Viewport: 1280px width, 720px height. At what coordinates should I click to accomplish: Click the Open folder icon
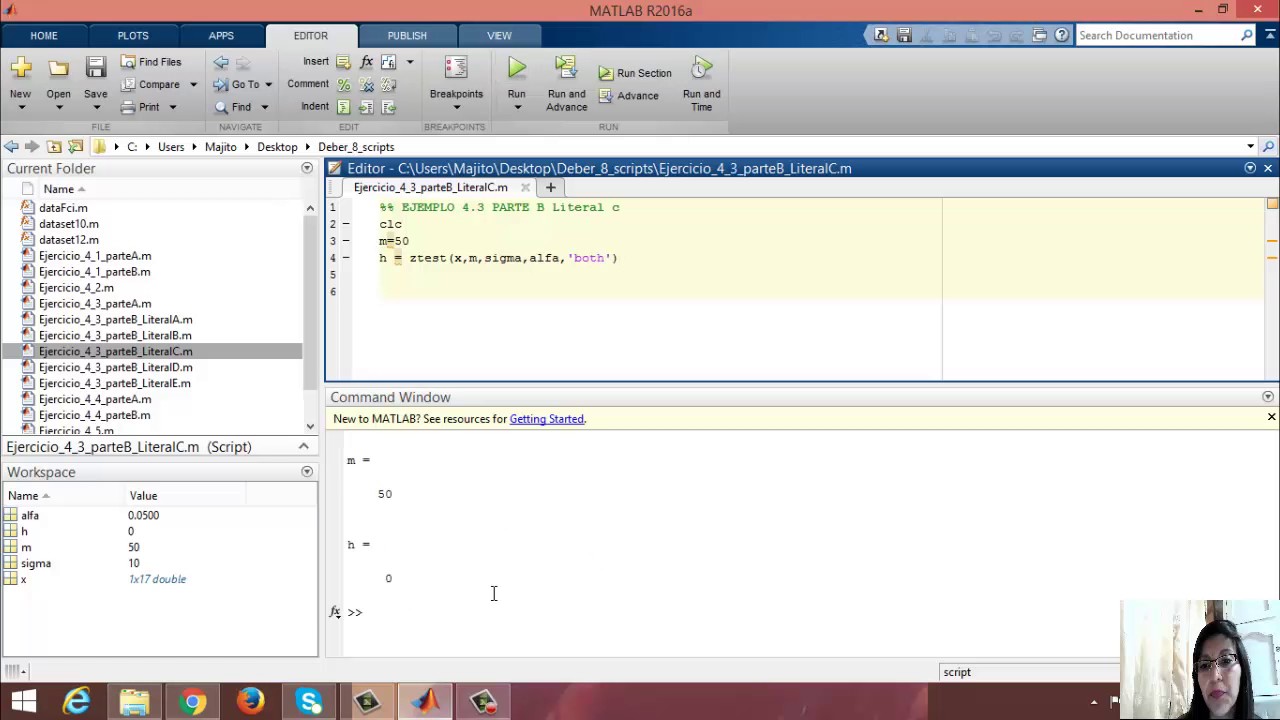point(58,68)
